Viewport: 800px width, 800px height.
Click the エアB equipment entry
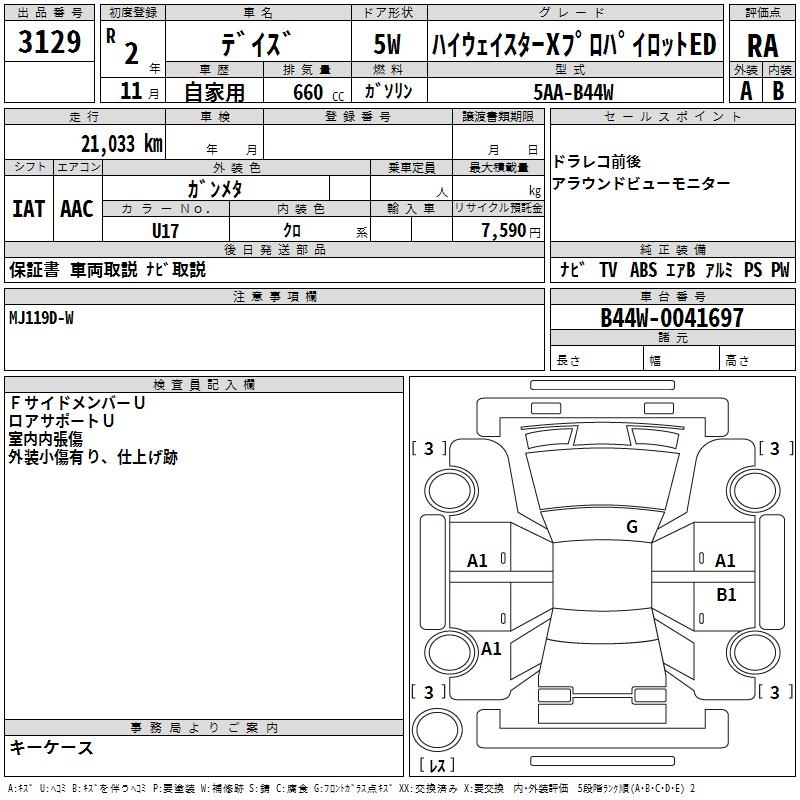(x=681, y=269)
